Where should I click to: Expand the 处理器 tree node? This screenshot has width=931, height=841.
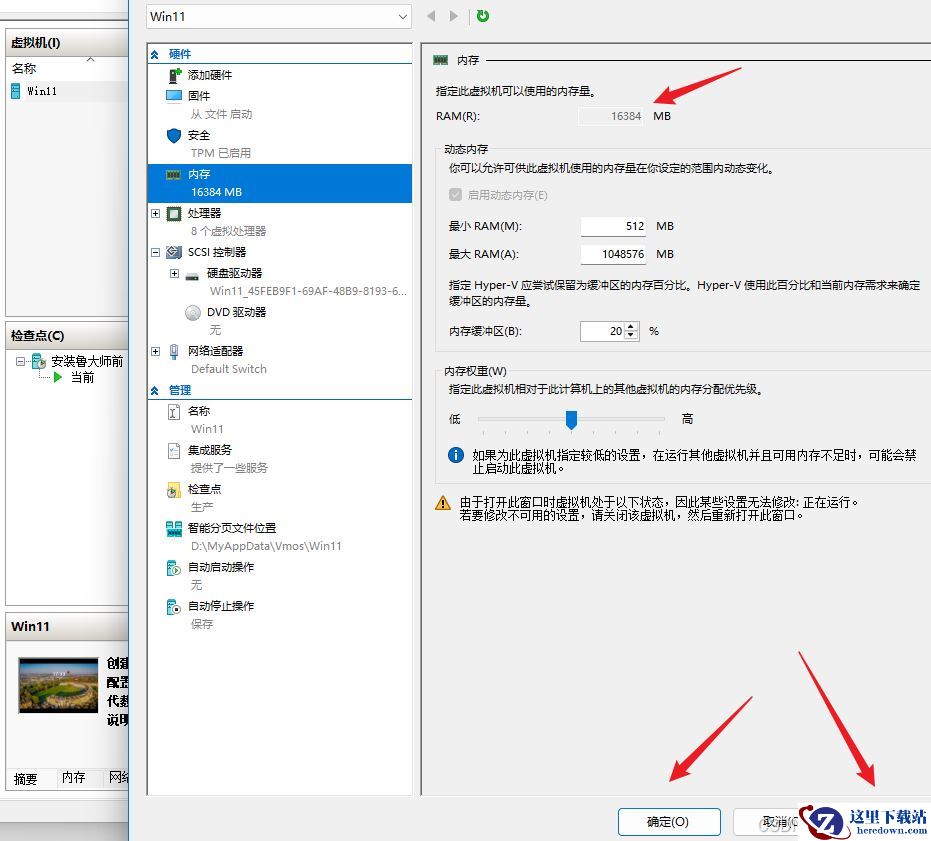coord(156,213)
